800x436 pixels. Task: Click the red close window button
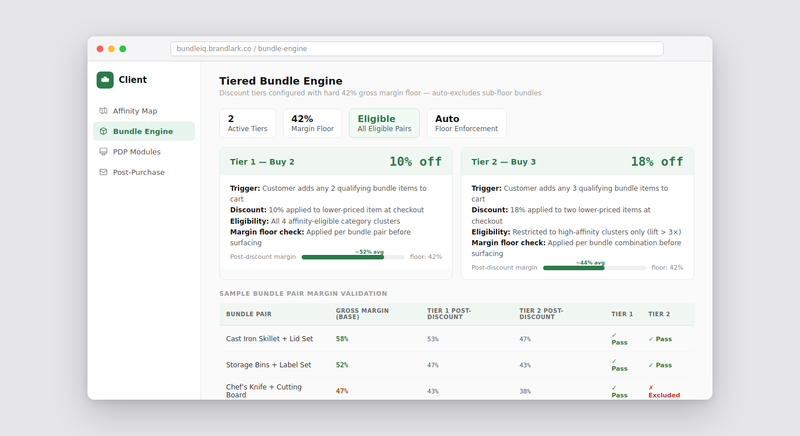pyautogui.click(x=100, y=49)
